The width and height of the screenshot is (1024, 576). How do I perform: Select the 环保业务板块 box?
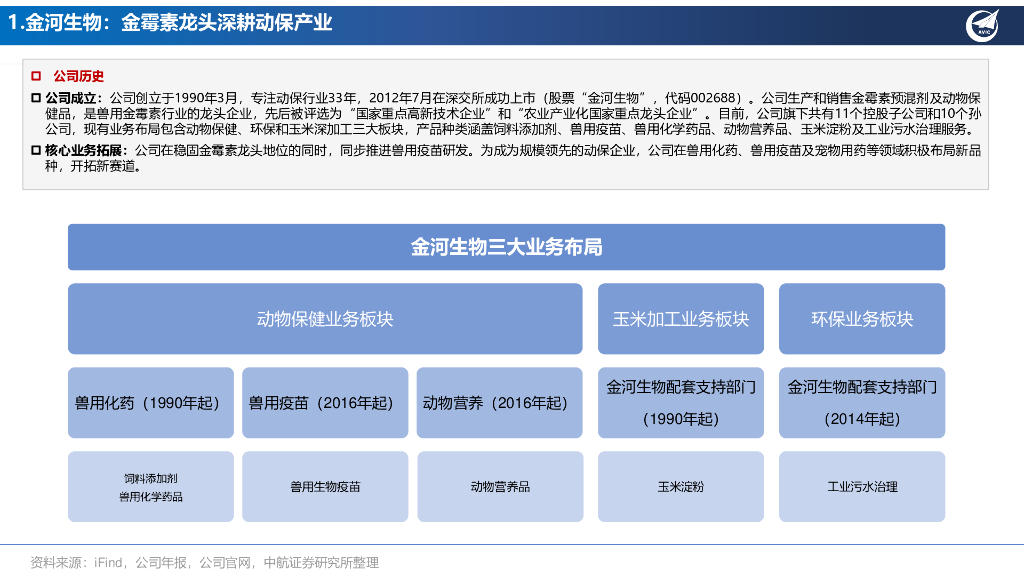click(x=862, y=319)
